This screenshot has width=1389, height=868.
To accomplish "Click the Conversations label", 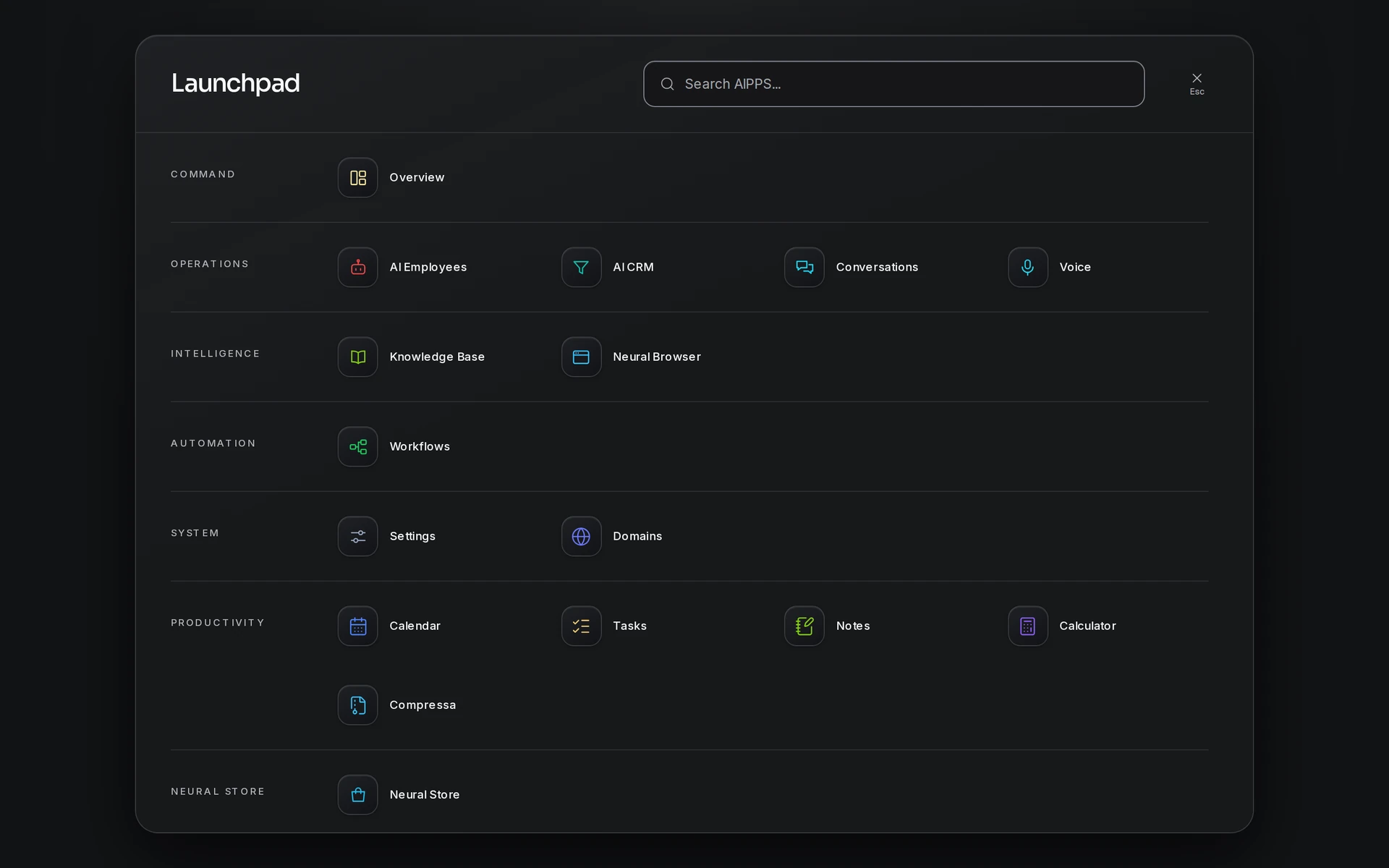I will pos(877,267).
